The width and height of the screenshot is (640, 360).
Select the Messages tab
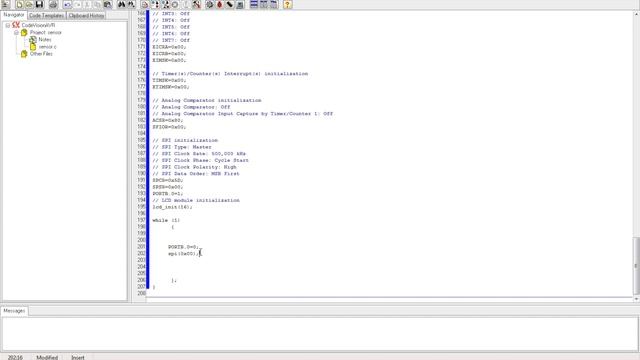[14, 311]
